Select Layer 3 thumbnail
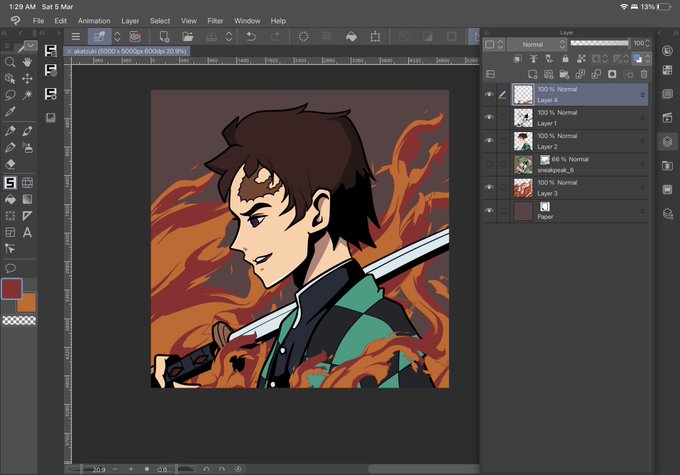680x475 pixels. click(523, 188)
